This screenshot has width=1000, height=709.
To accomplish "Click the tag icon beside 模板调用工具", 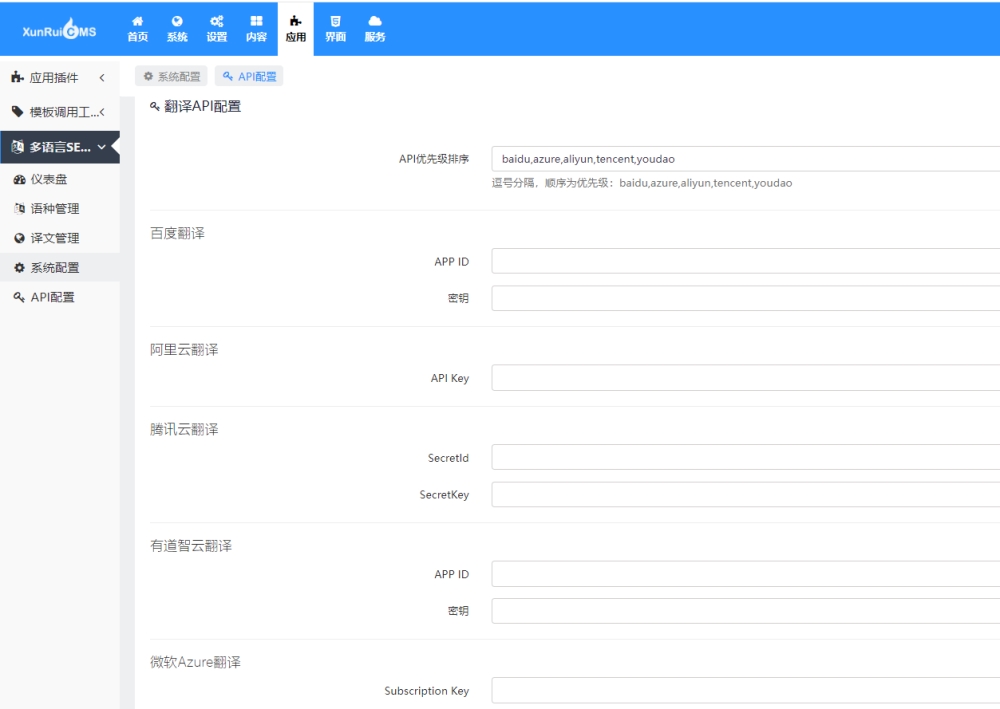I will tap(17, 112).
